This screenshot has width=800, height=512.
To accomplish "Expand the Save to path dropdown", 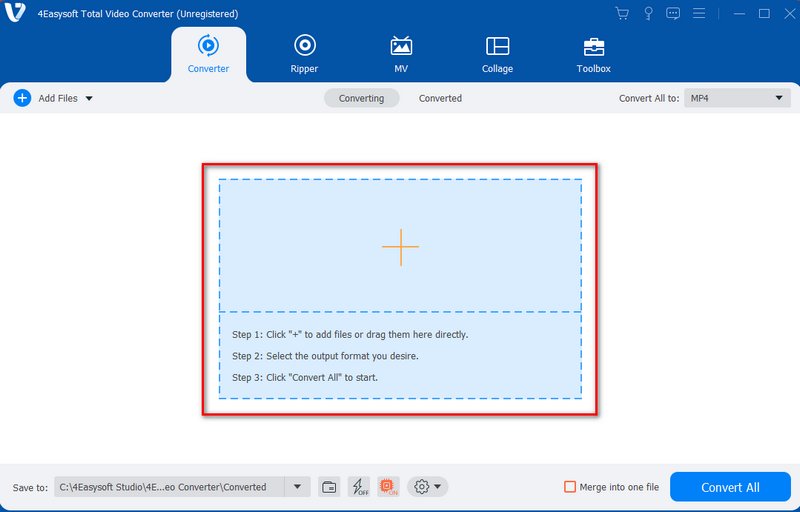I will pyautogui.click(x=297, y=487).
